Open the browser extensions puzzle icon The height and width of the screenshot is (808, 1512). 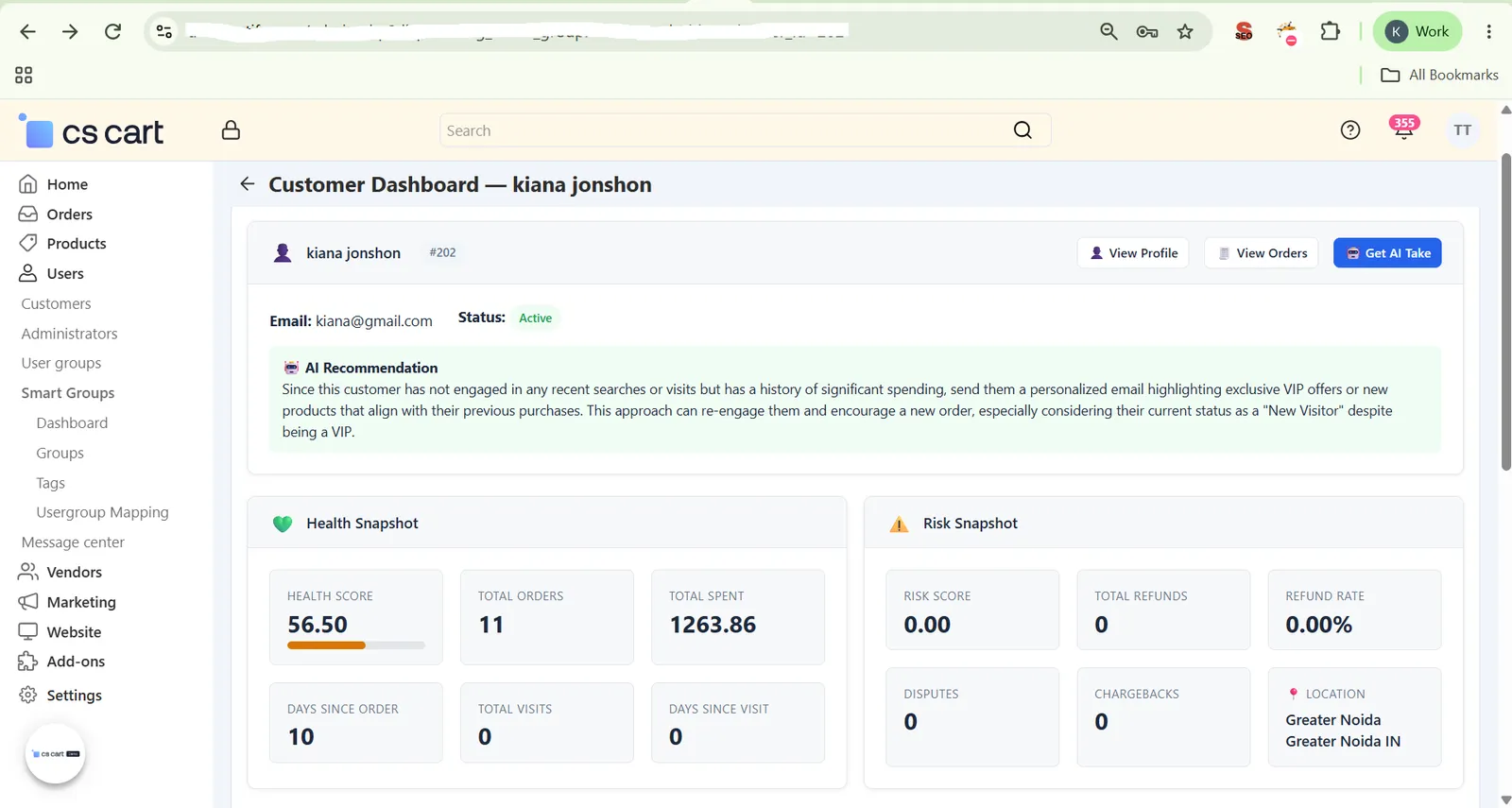point(1331,32)
